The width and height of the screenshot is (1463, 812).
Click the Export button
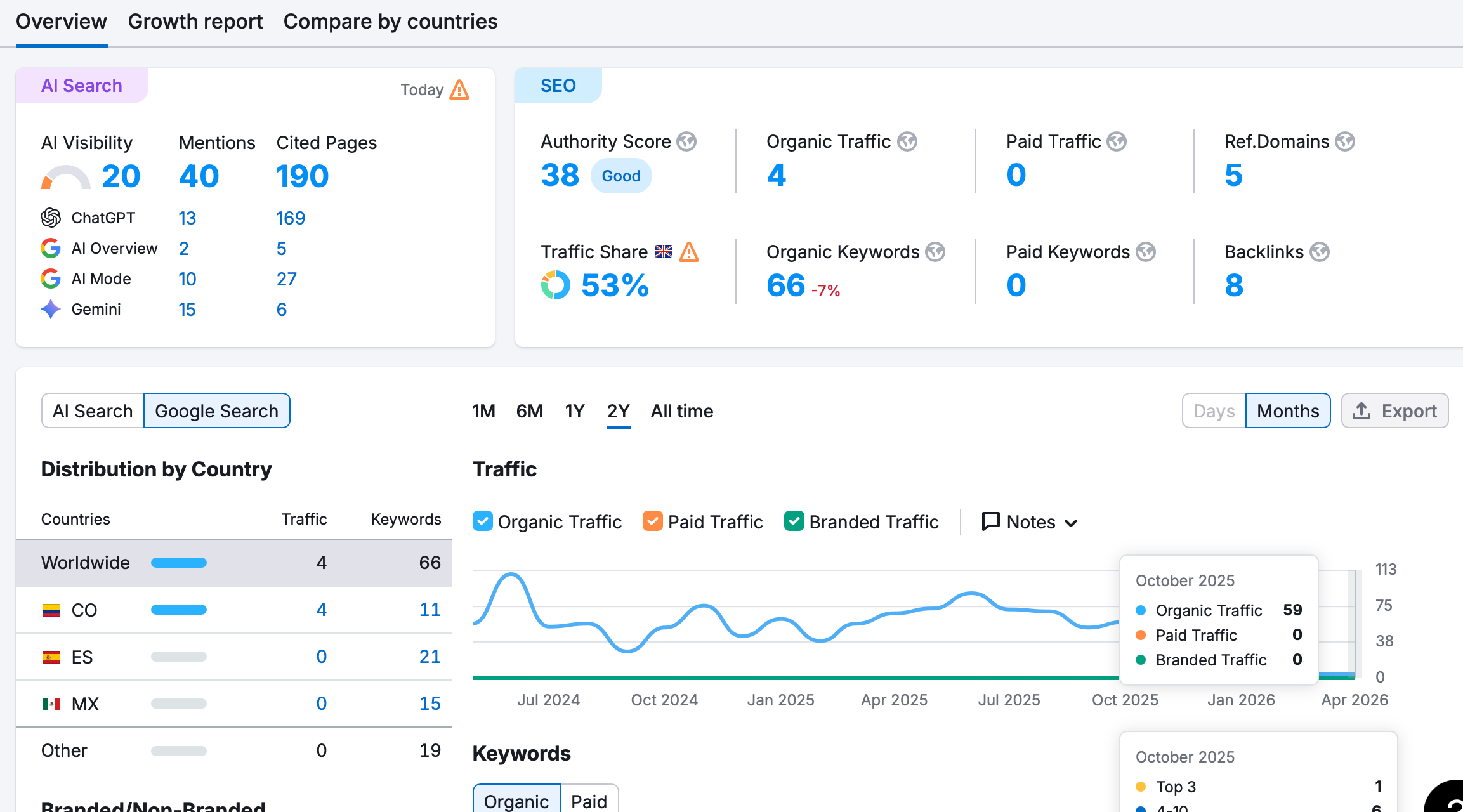pyautogui.click(x=1395, y=411)
